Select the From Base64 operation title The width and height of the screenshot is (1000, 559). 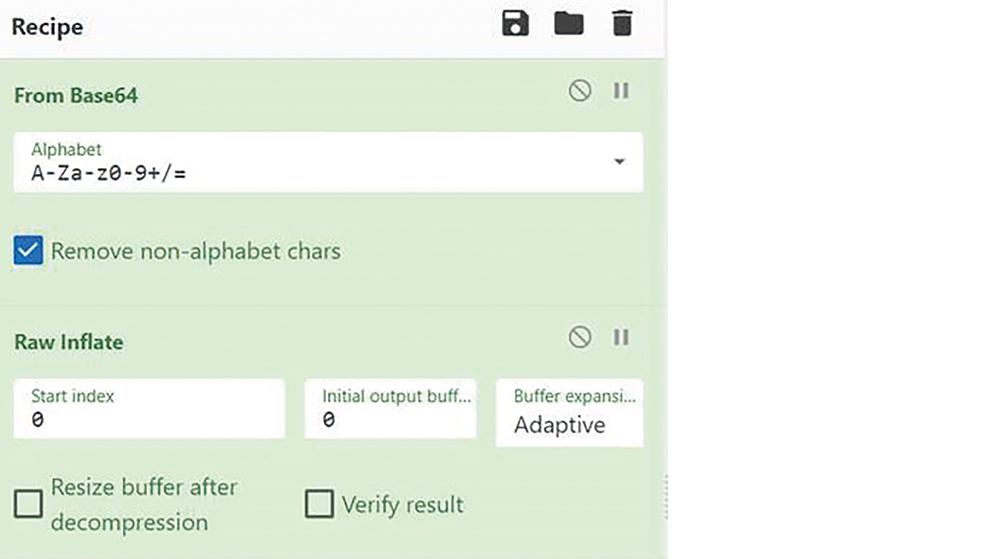pyautogui.click(x=76, y=96)
